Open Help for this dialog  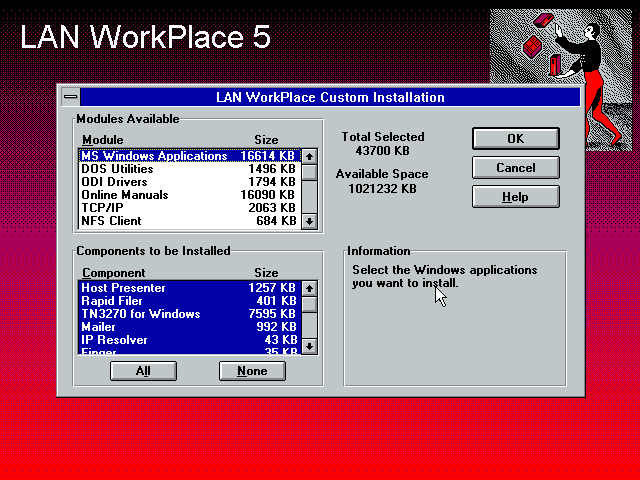click(x=516, y=197)
